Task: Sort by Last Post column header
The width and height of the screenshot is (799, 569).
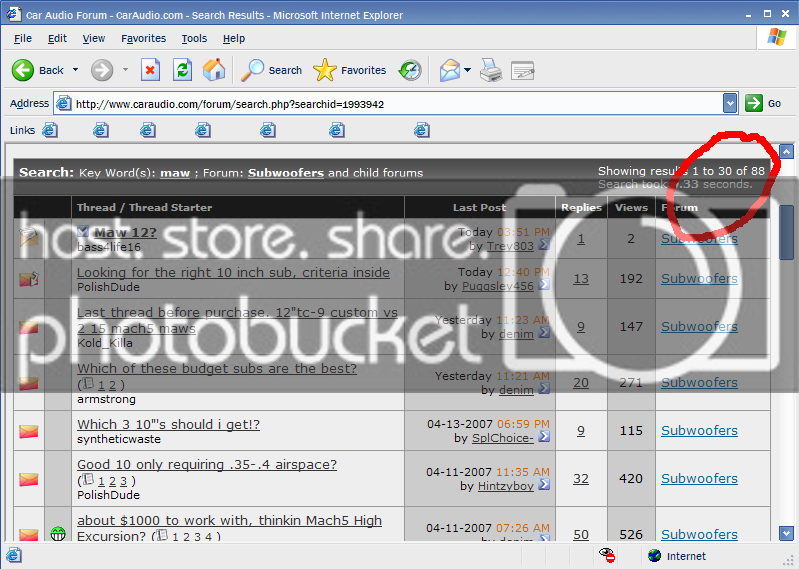Action: (480, 207)
